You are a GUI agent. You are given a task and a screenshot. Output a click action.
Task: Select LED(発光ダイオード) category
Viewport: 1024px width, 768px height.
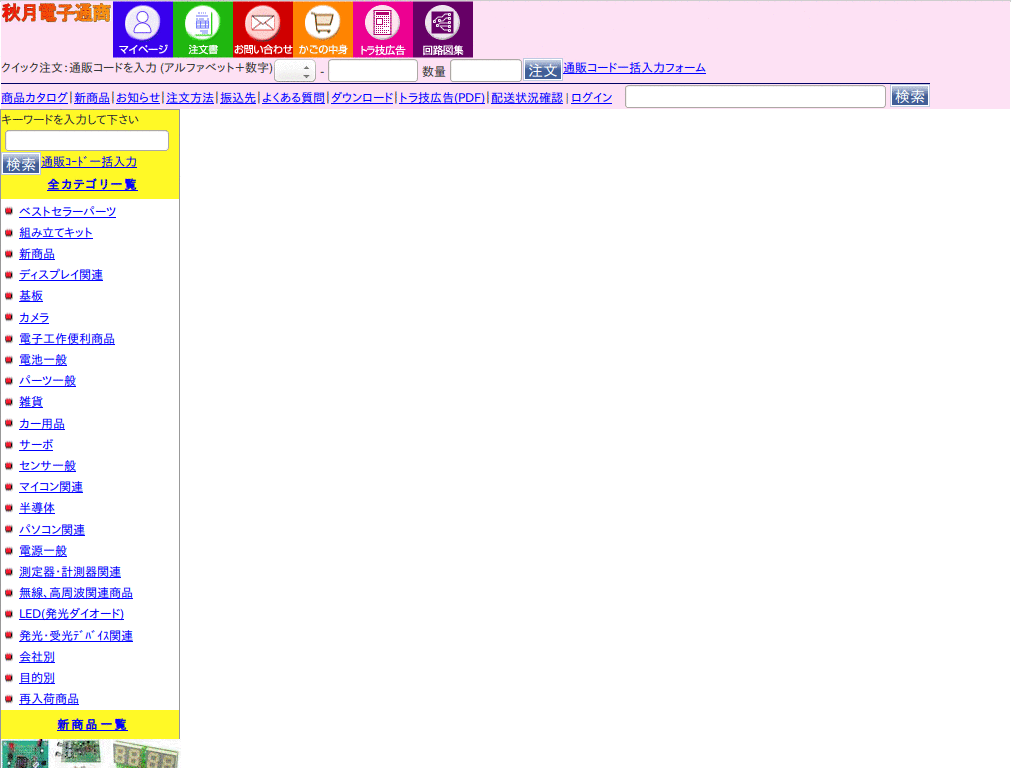(72, 614)
